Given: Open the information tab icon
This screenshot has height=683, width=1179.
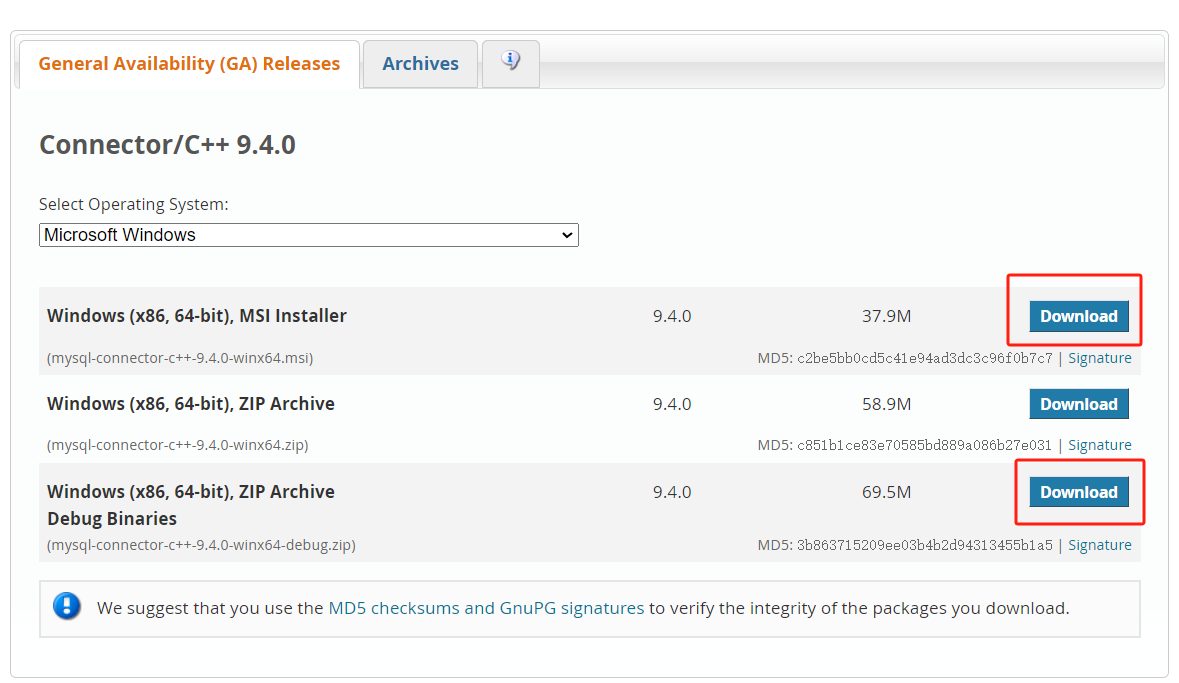Looking at the screenshot, I should coord(511,60).
